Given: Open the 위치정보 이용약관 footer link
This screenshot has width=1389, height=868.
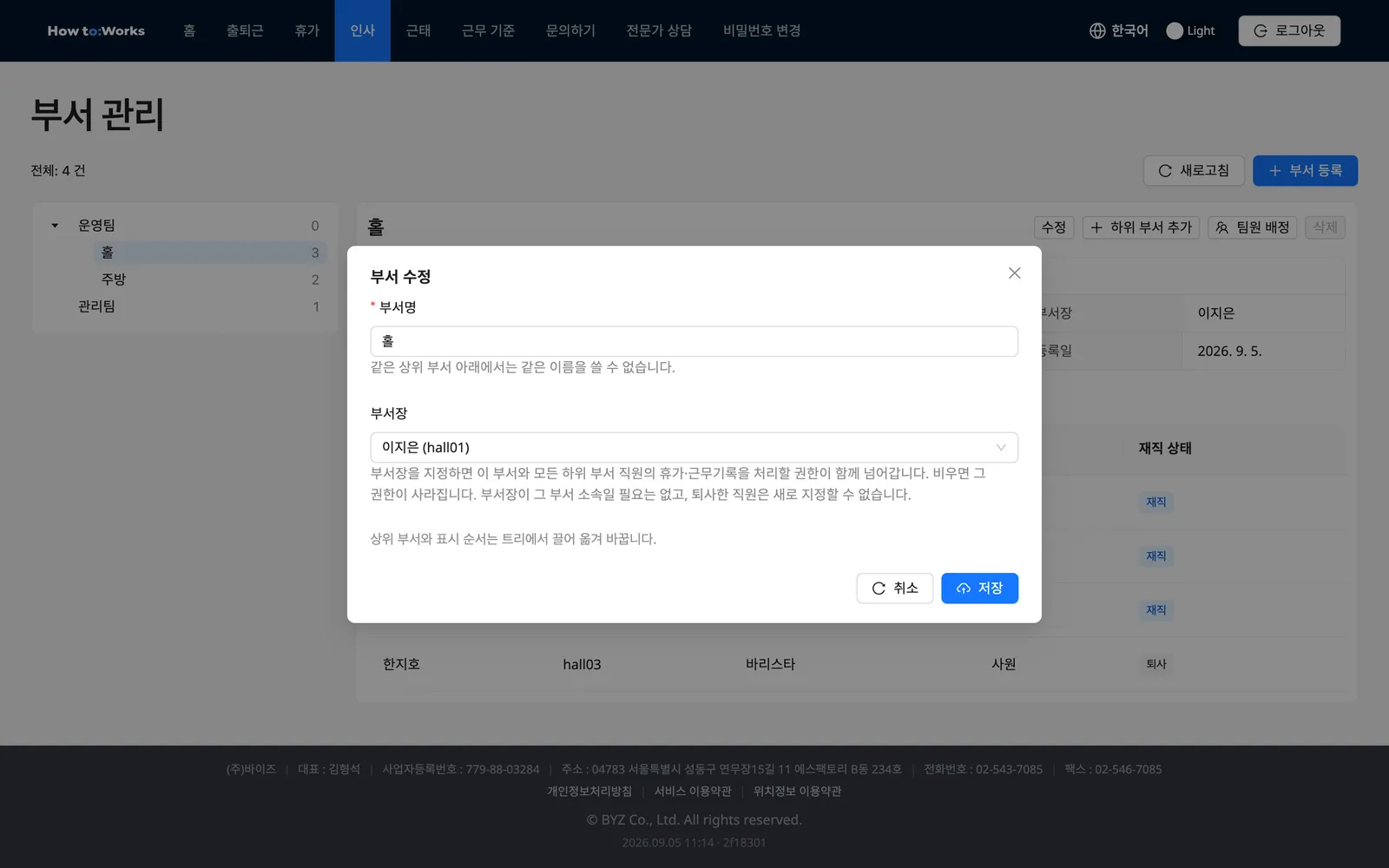Looking at the screenshot, I should [797, 792].
